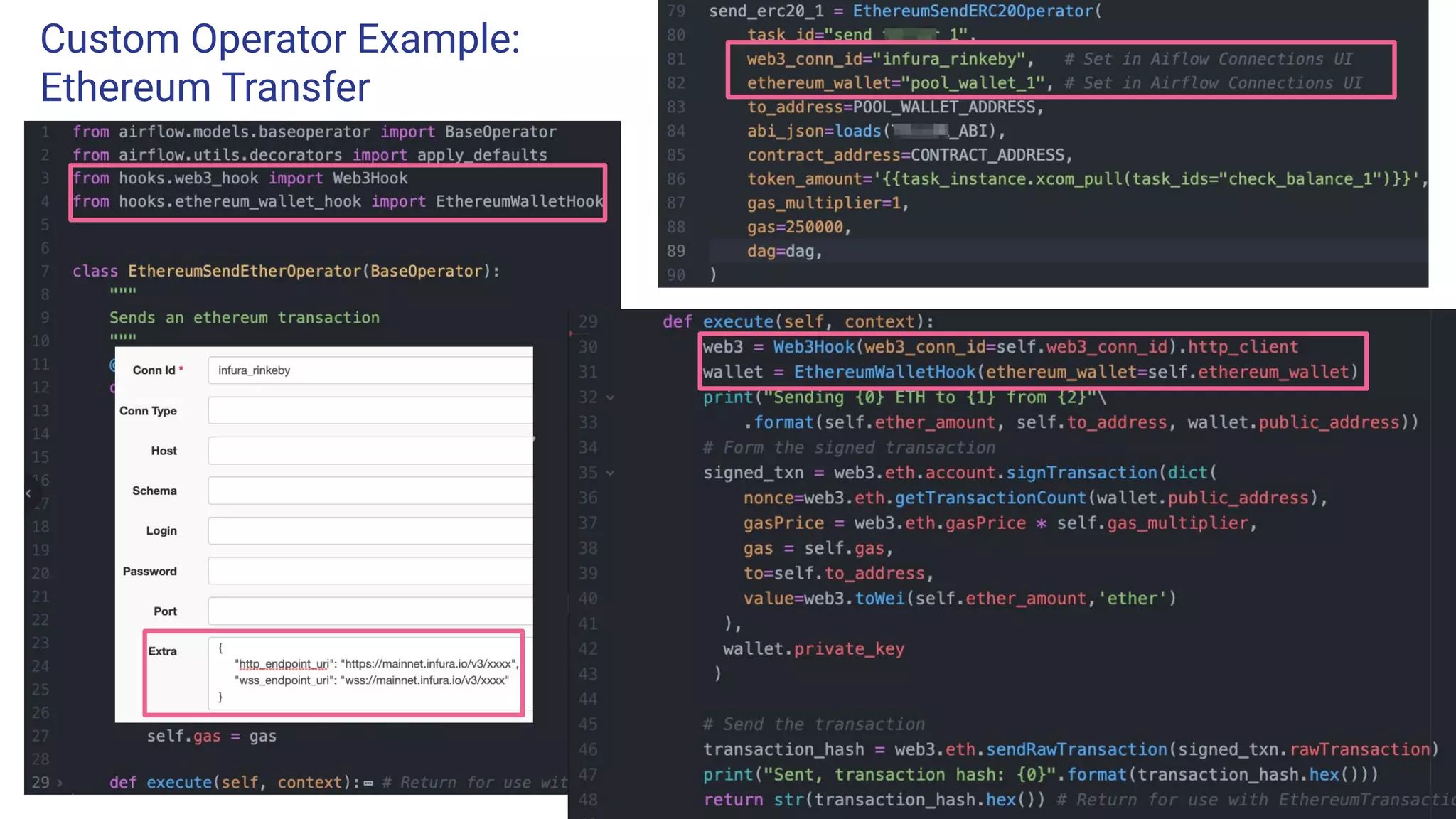Click the 'gas_multiplier=1,' line

click(828, 203)
